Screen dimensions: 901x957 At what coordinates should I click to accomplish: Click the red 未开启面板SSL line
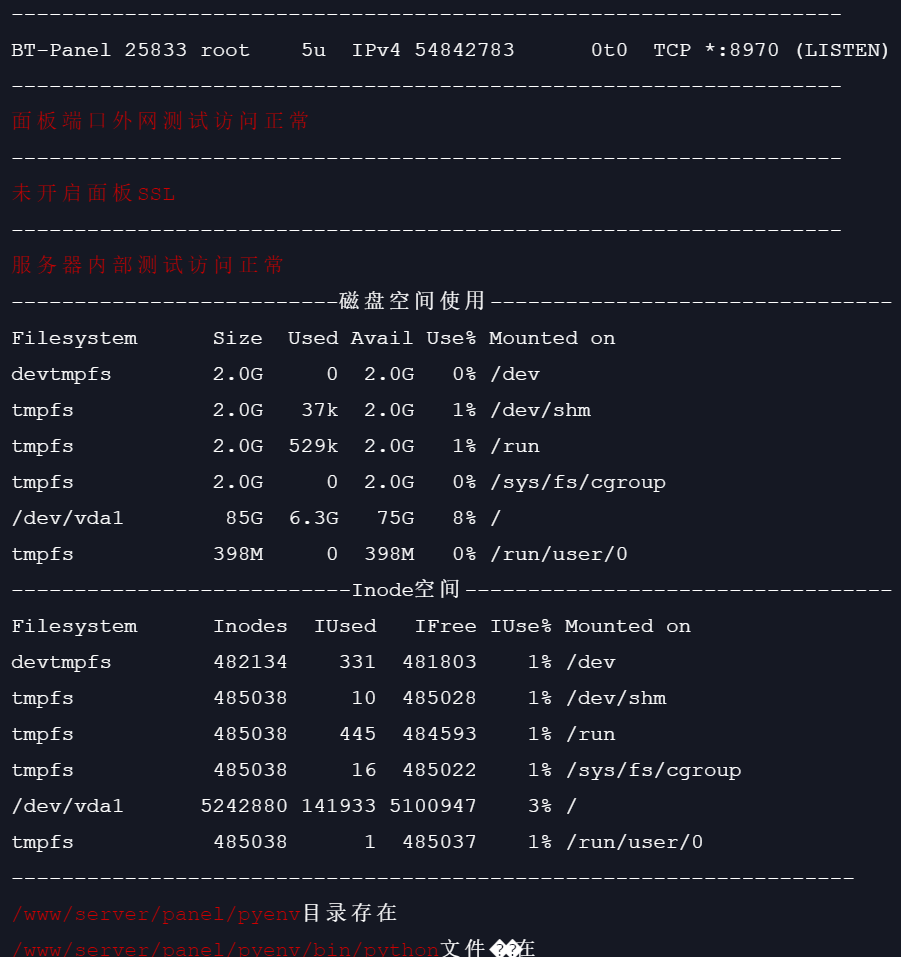point(93,193)
